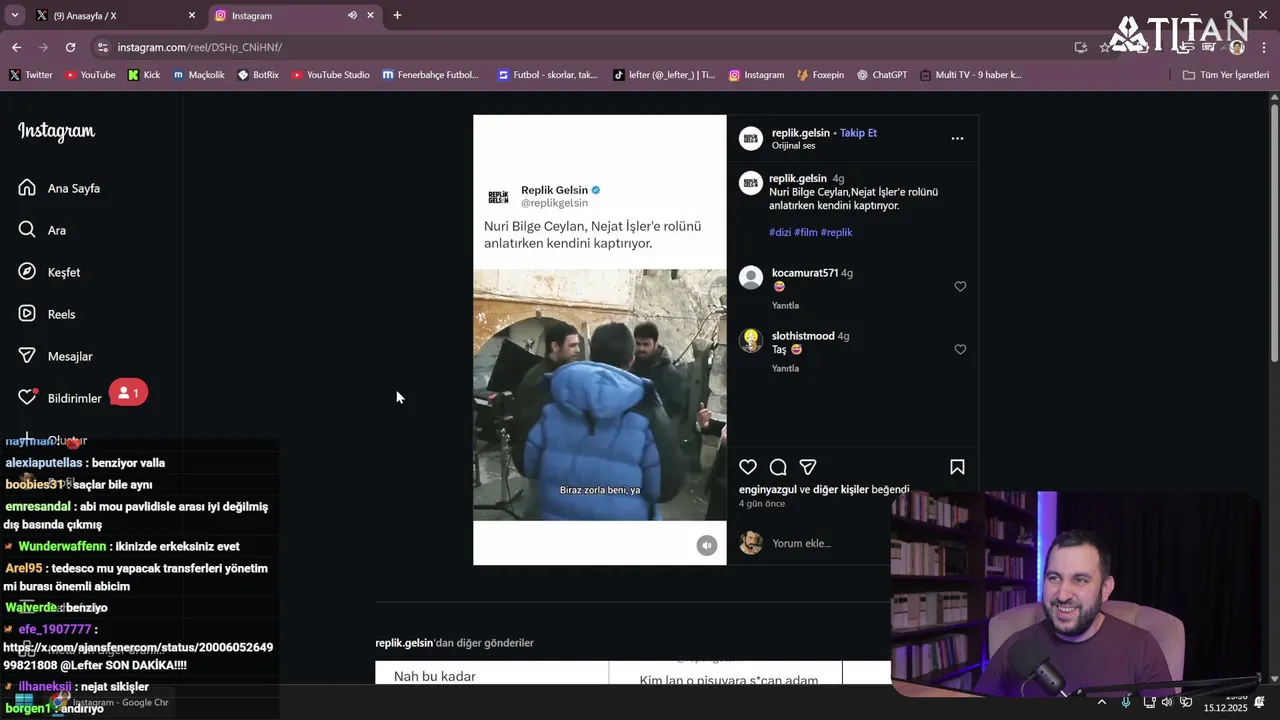Open comment bubble icon under reel

pos(778,467)
